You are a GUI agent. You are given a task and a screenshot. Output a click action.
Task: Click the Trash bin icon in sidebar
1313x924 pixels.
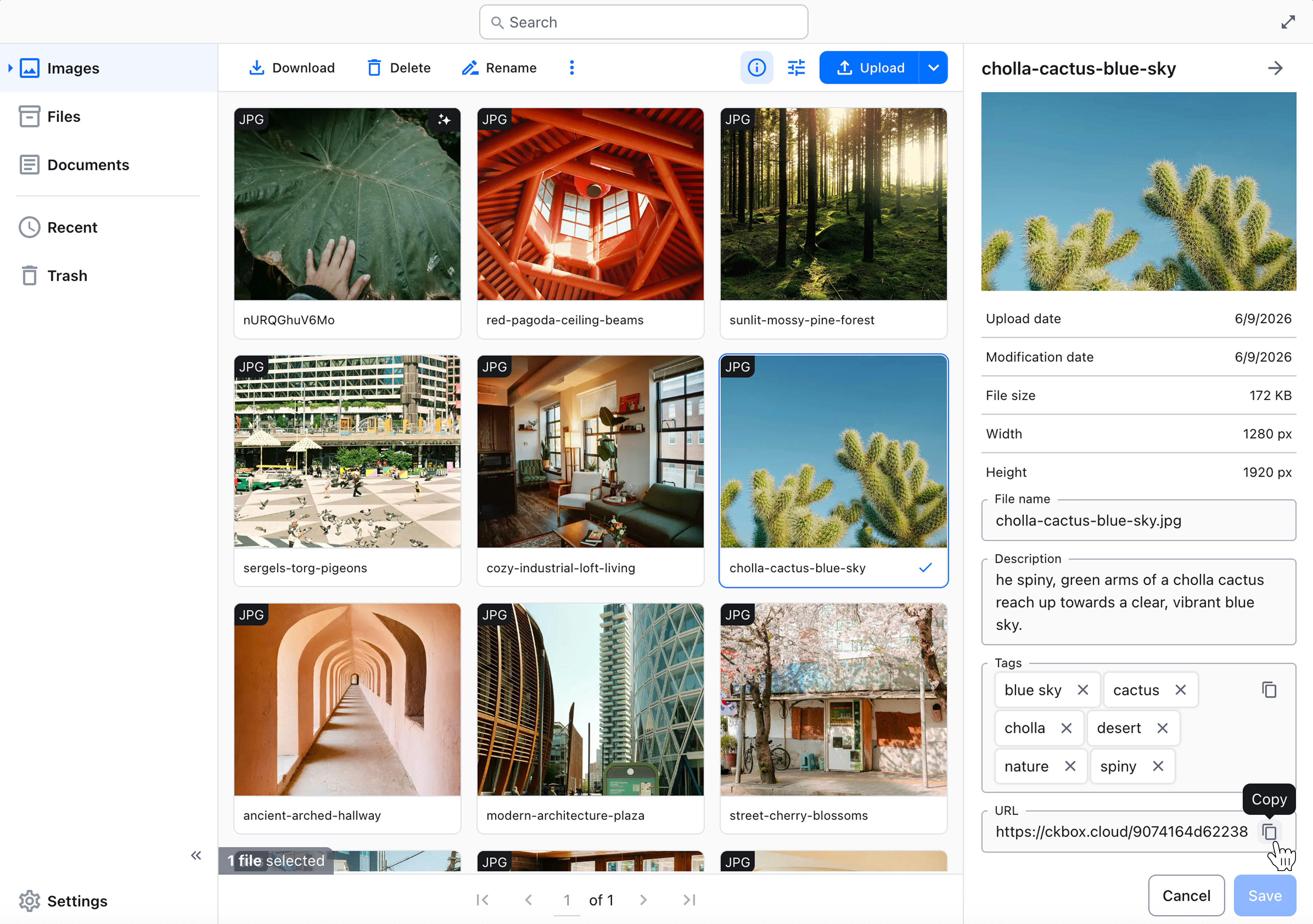pyautogui.click(x=30, y=276)
